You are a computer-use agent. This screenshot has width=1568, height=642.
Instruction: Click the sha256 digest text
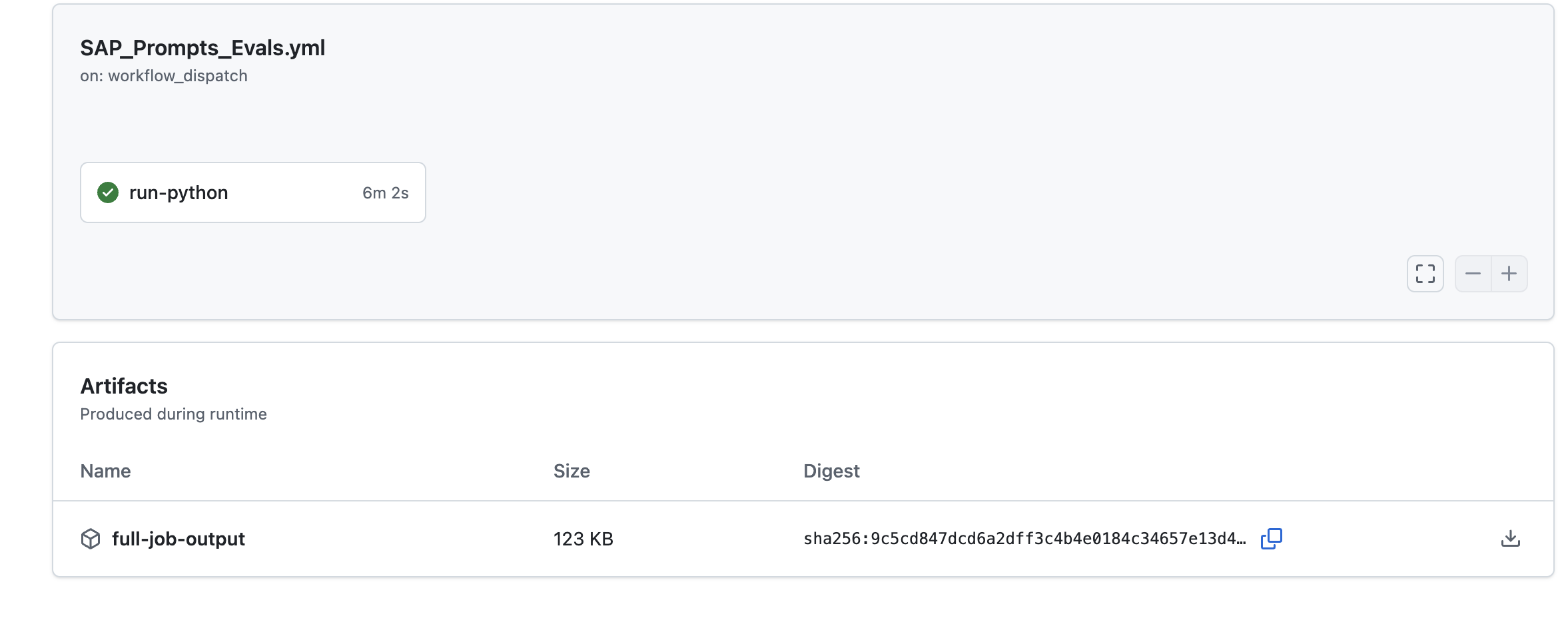click(1024, 539)
